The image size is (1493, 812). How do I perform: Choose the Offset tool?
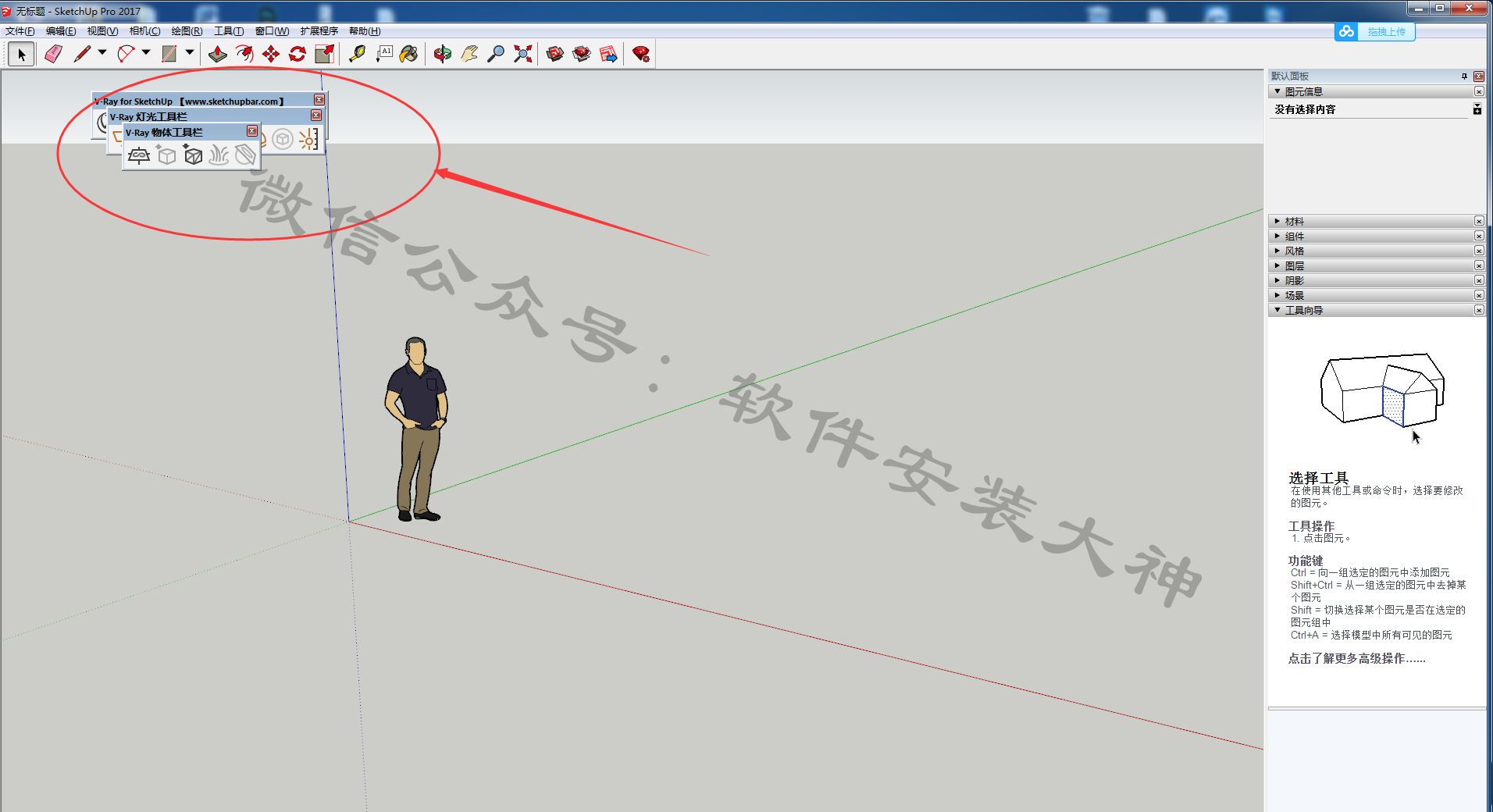244,54
